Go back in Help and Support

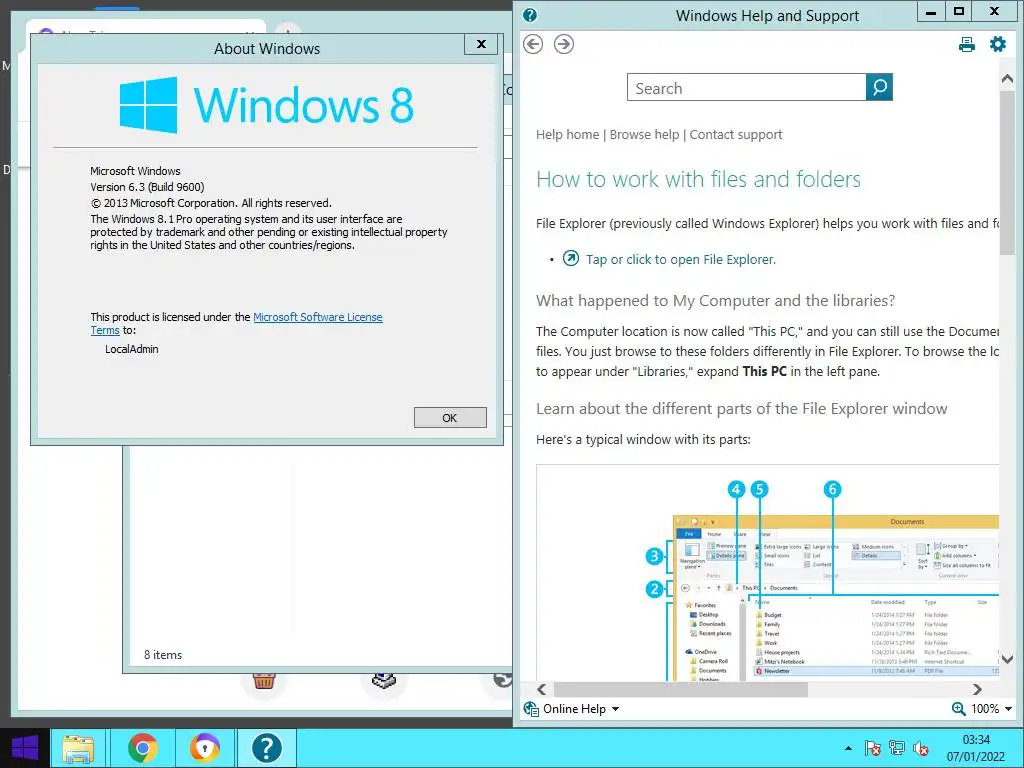[533, 44]
